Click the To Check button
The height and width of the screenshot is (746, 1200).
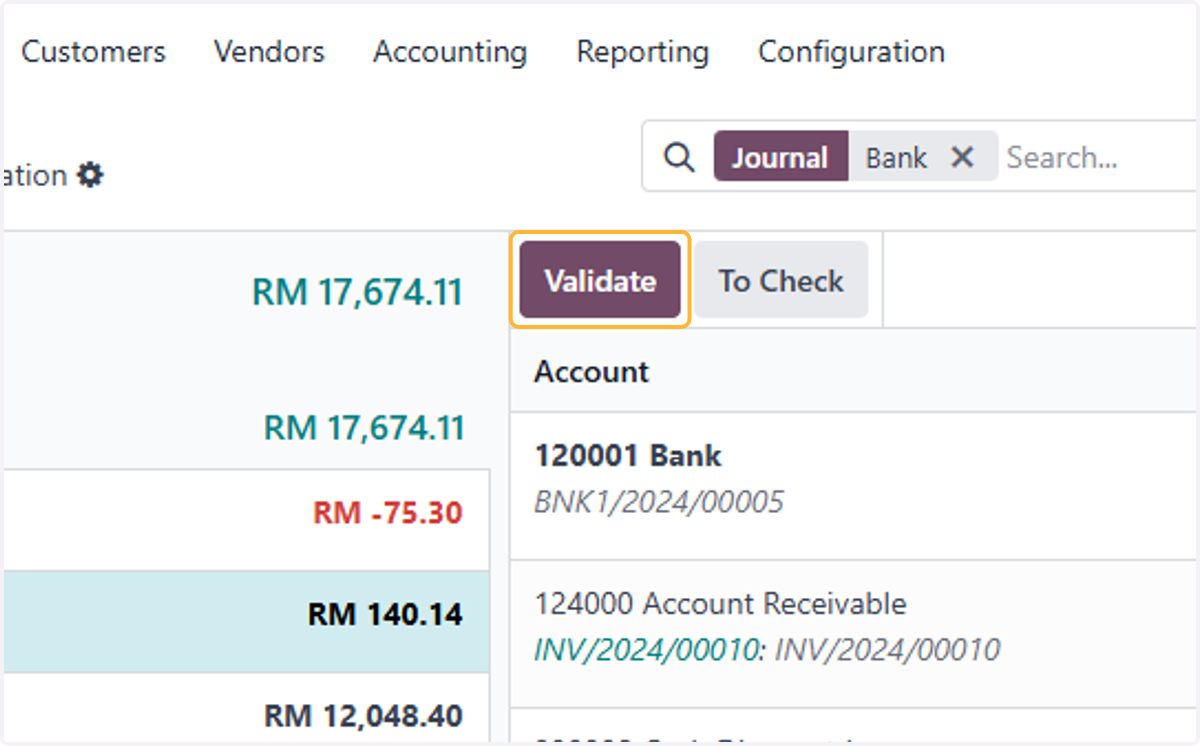[781, 281]
